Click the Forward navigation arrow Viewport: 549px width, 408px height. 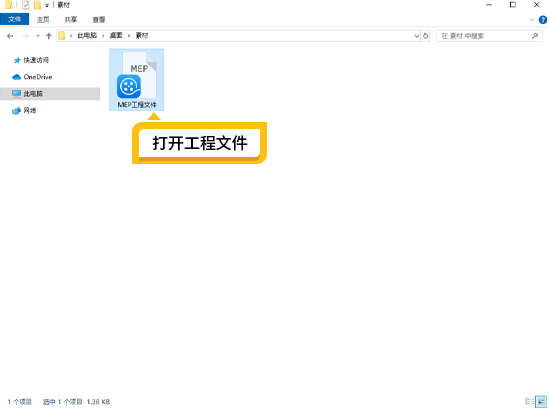point(26,36)
